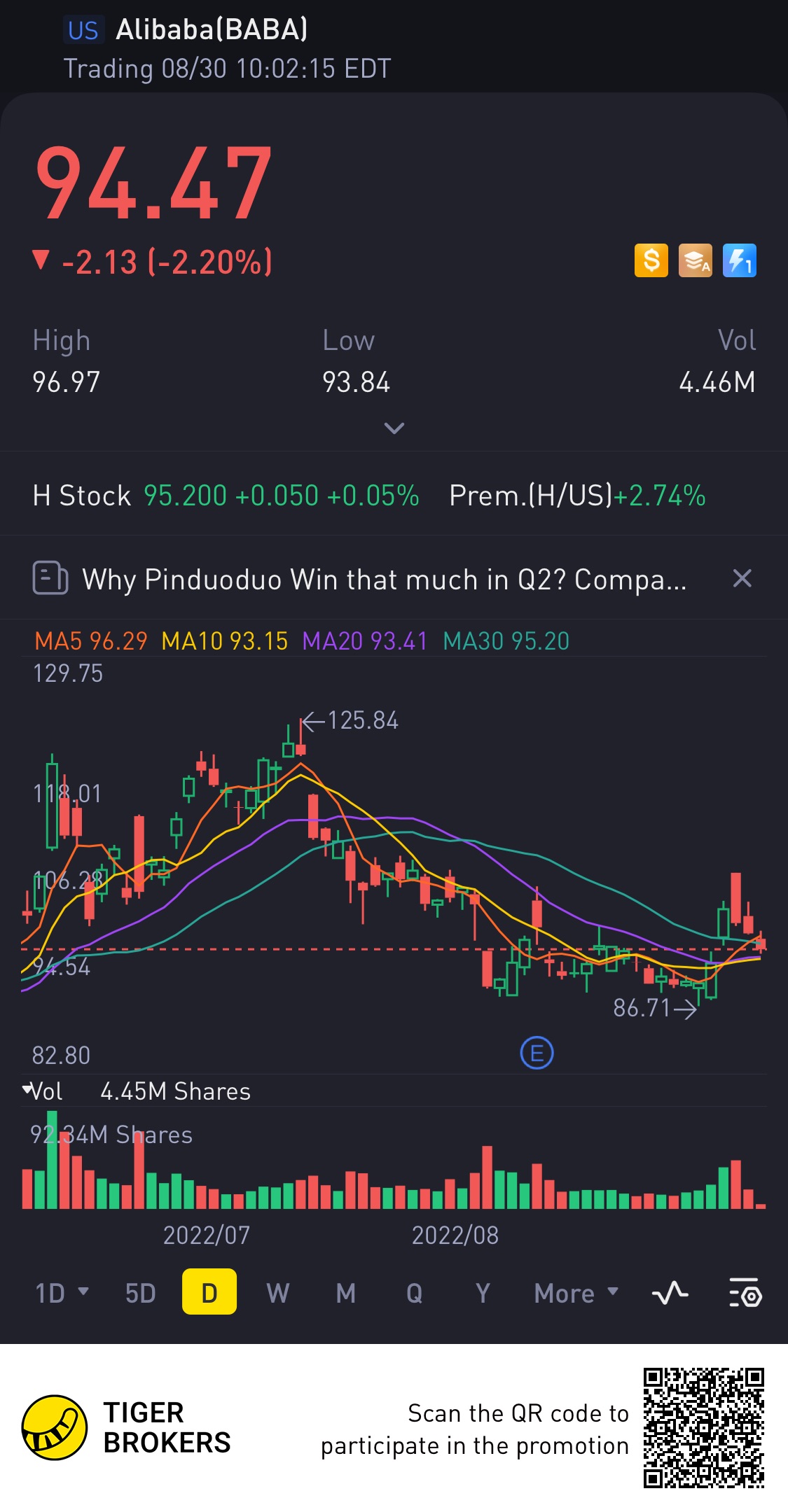Tap the Alibaba(BABA) stock title
788x1512 pixels.
point(212,29)
